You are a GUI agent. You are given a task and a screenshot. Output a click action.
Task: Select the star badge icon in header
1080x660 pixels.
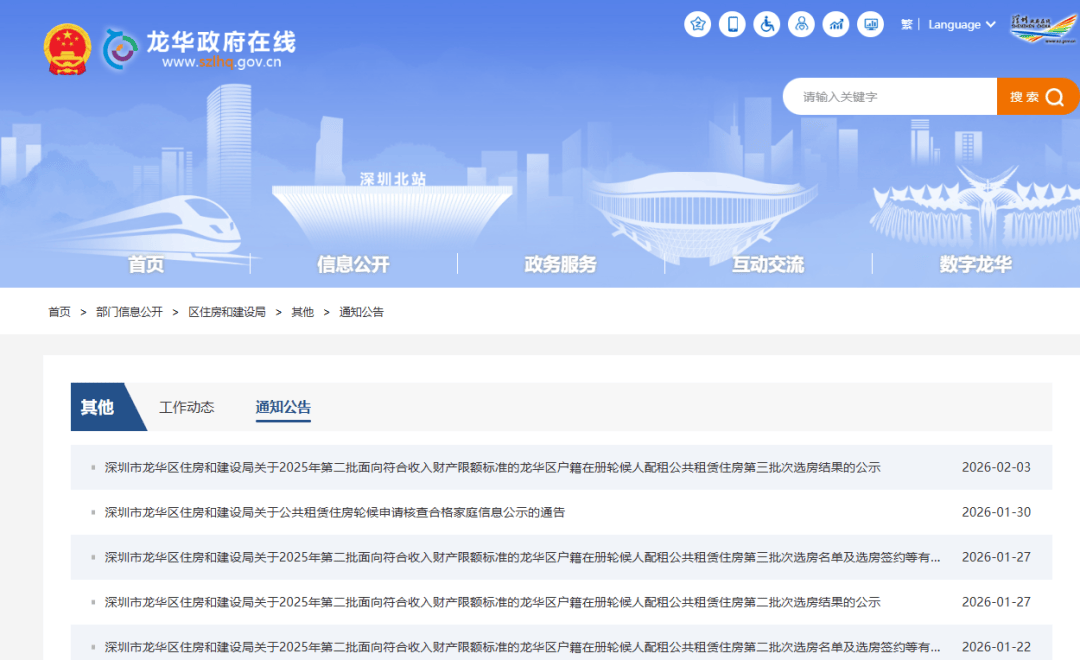coord(698,24)
